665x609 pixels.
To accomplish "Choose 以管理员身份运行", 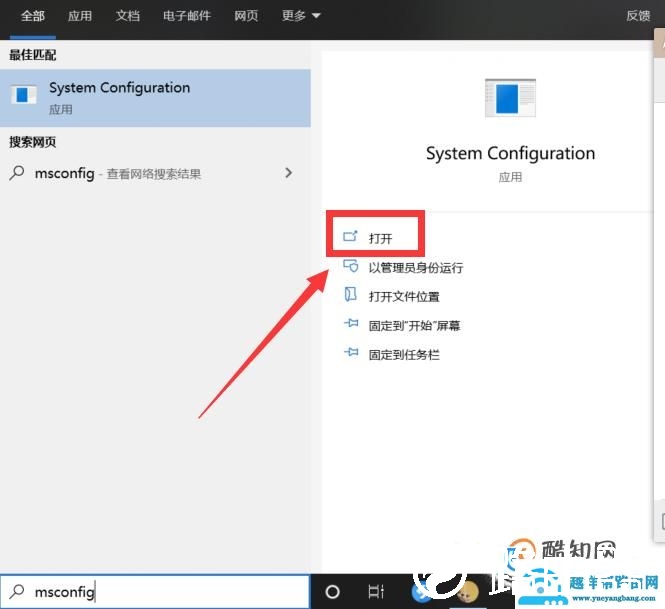I will tap(416, 268).
